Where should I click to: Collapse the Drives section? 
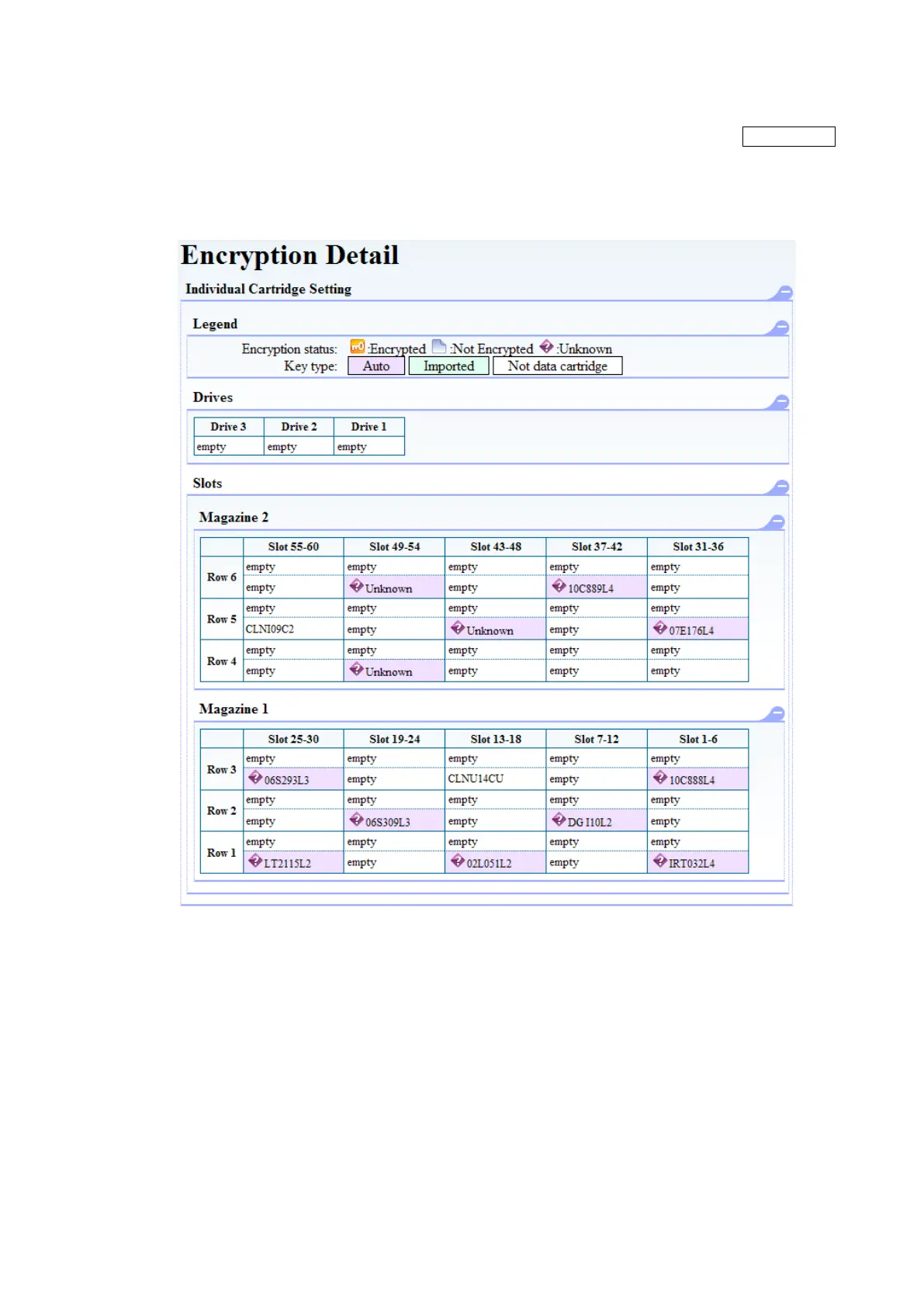click(x=781, y=401)
